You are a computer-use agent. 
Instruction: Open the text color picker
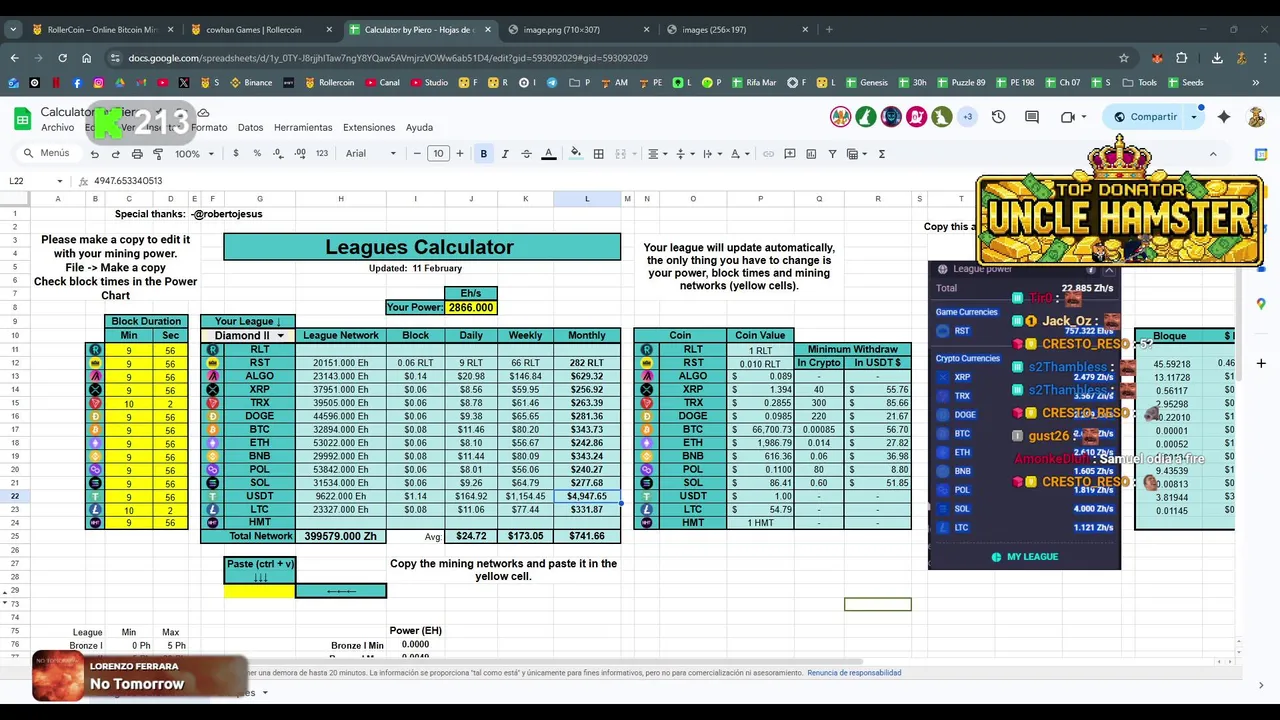tap(548, 154)
